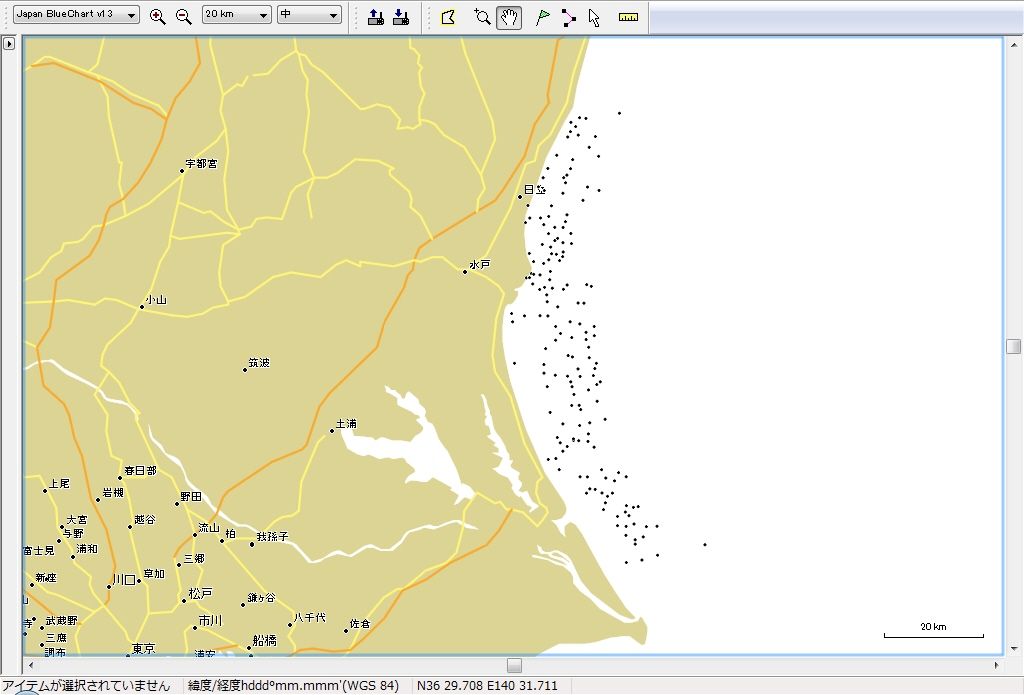Click the receive from device icon
Viewport: 1024px width, 695px height.
coord(401,17)
